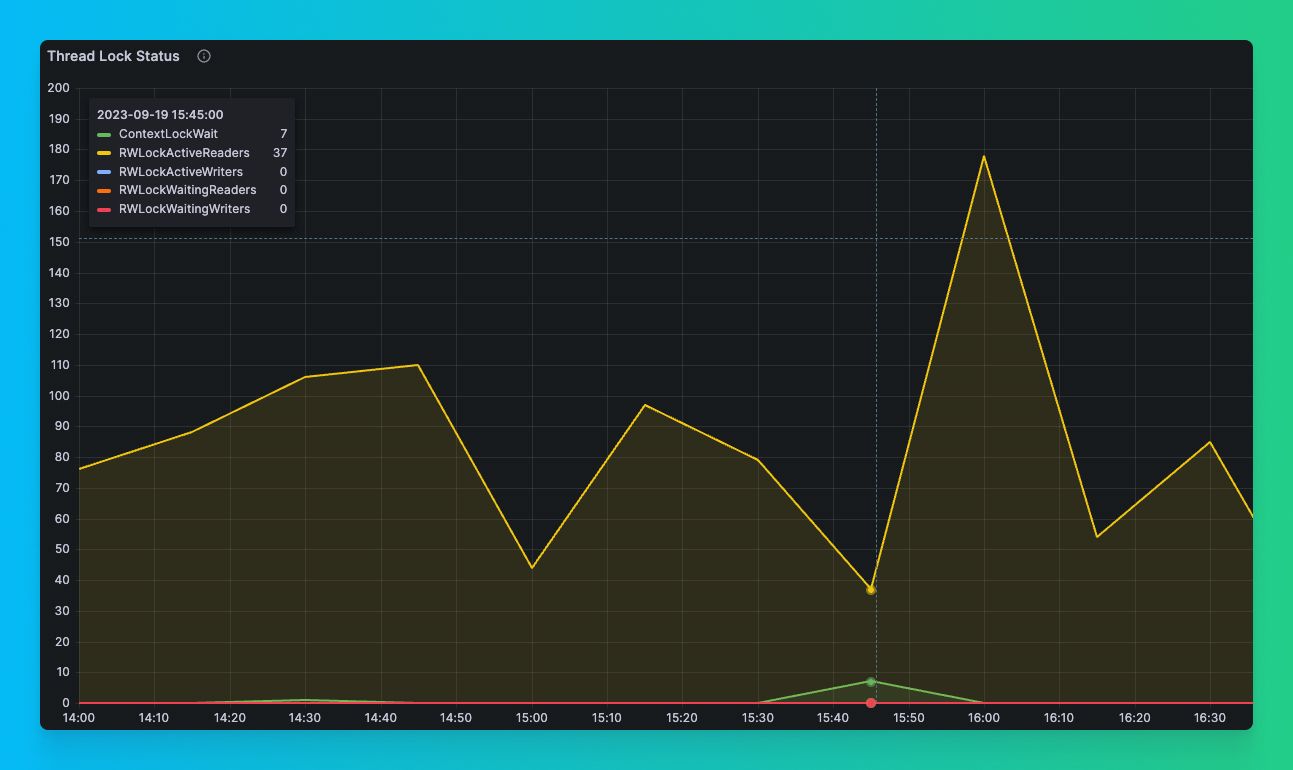Click the orange RWLockWaitingReaders color swatch
The height and width of the screenshot is (770, 1293).
tap(104, 190)
